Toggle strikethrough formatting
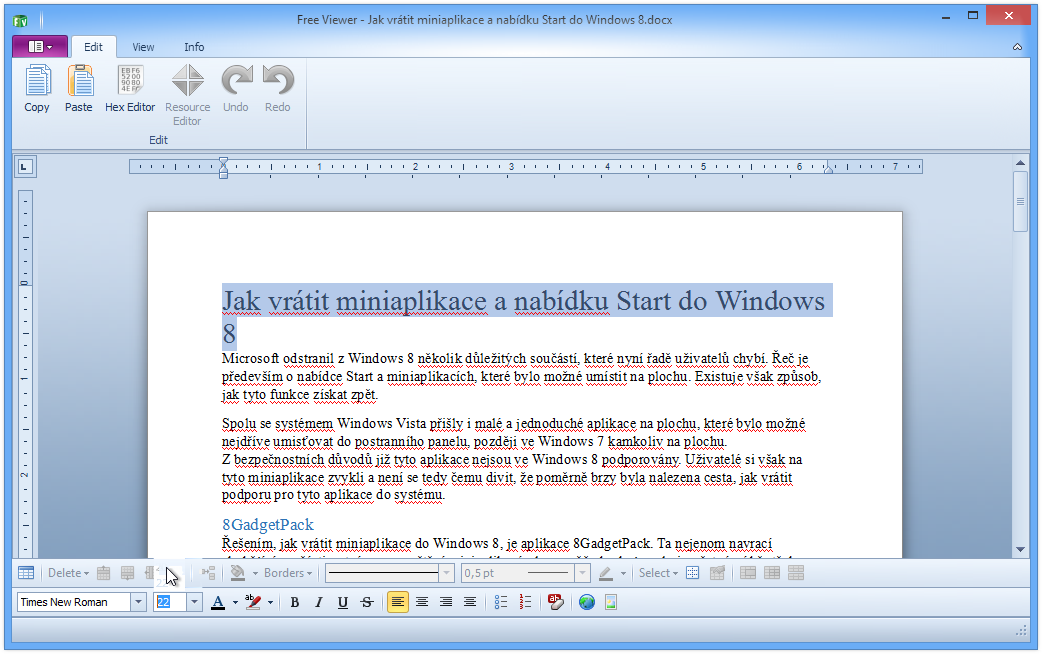Screen dimensions: 1042x654 click(x=367, y=602)
